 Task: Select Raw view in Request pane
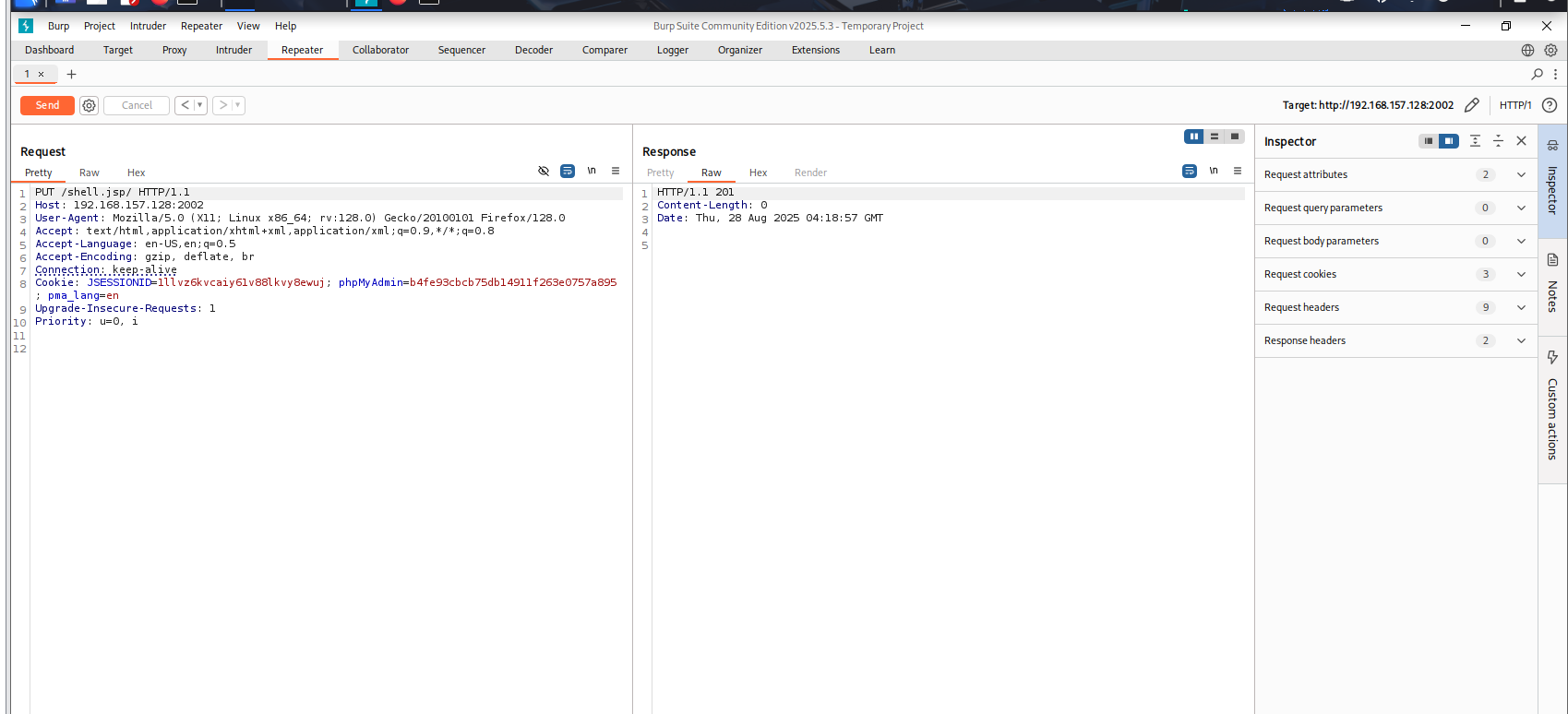tap(90, 173)
